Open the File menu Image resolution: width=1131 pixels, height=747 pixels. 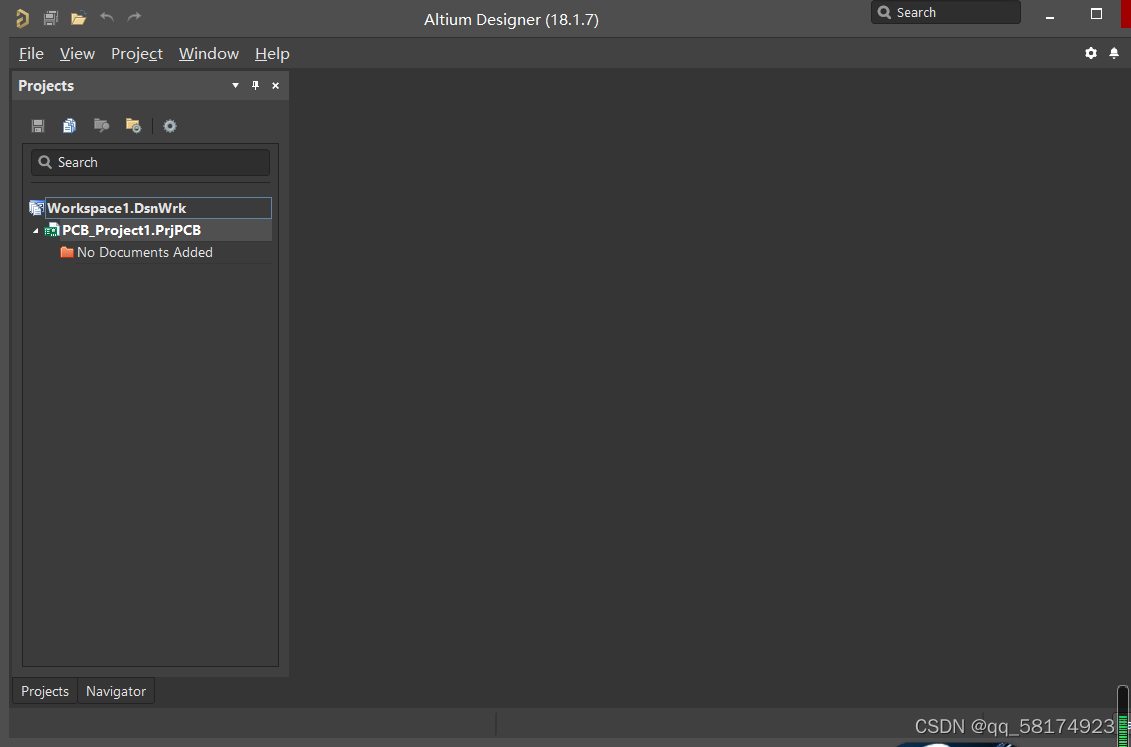coord(31,54)
